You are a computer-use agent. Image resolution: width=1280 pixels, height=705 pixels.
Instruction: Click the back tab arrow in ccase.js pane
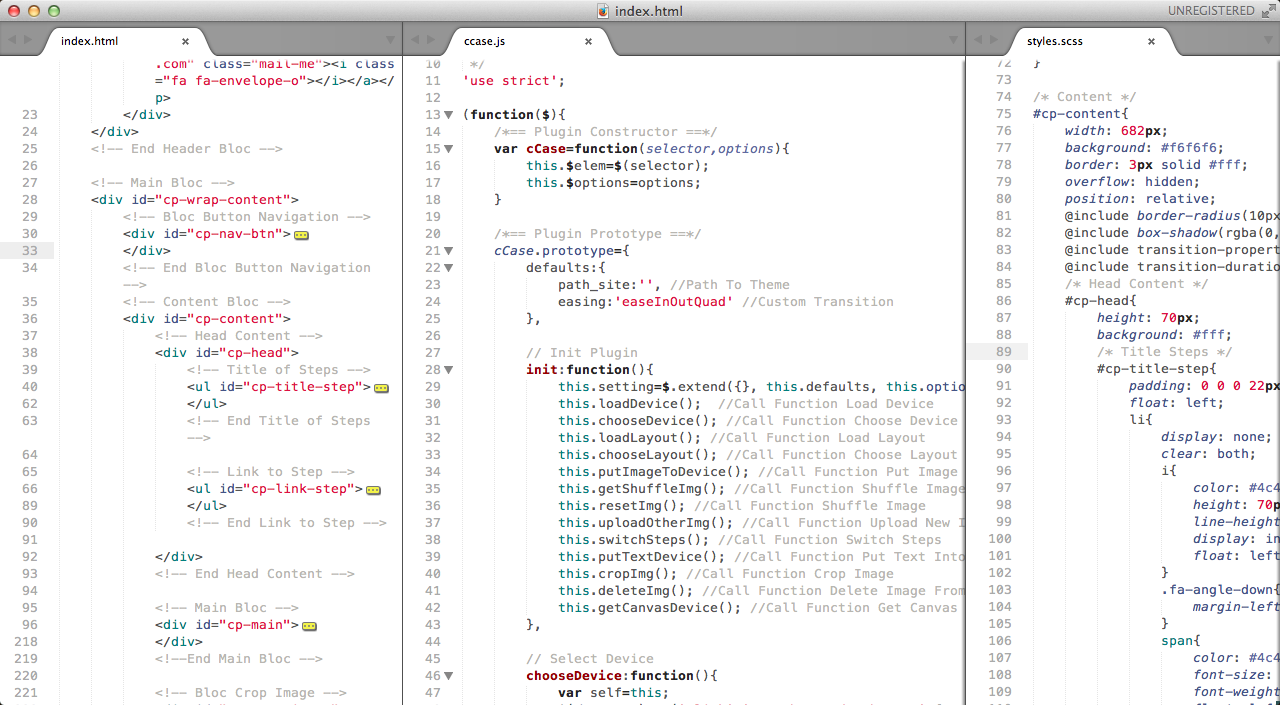click(417, 41)
